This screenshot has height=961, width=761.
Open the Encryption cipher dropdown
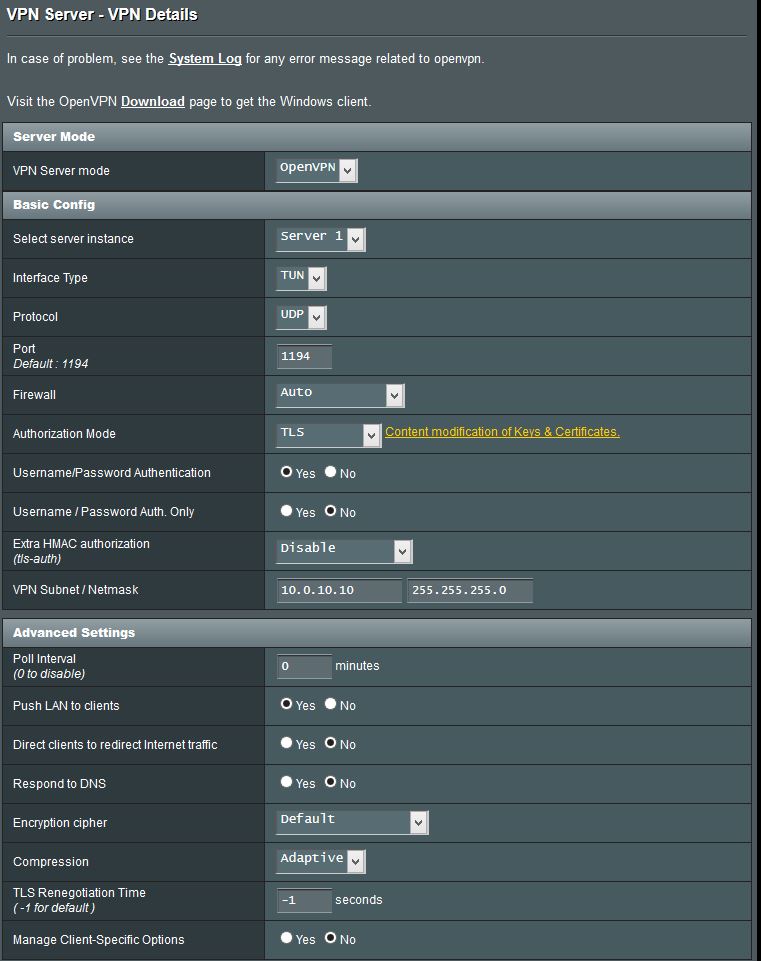[352, 822]
